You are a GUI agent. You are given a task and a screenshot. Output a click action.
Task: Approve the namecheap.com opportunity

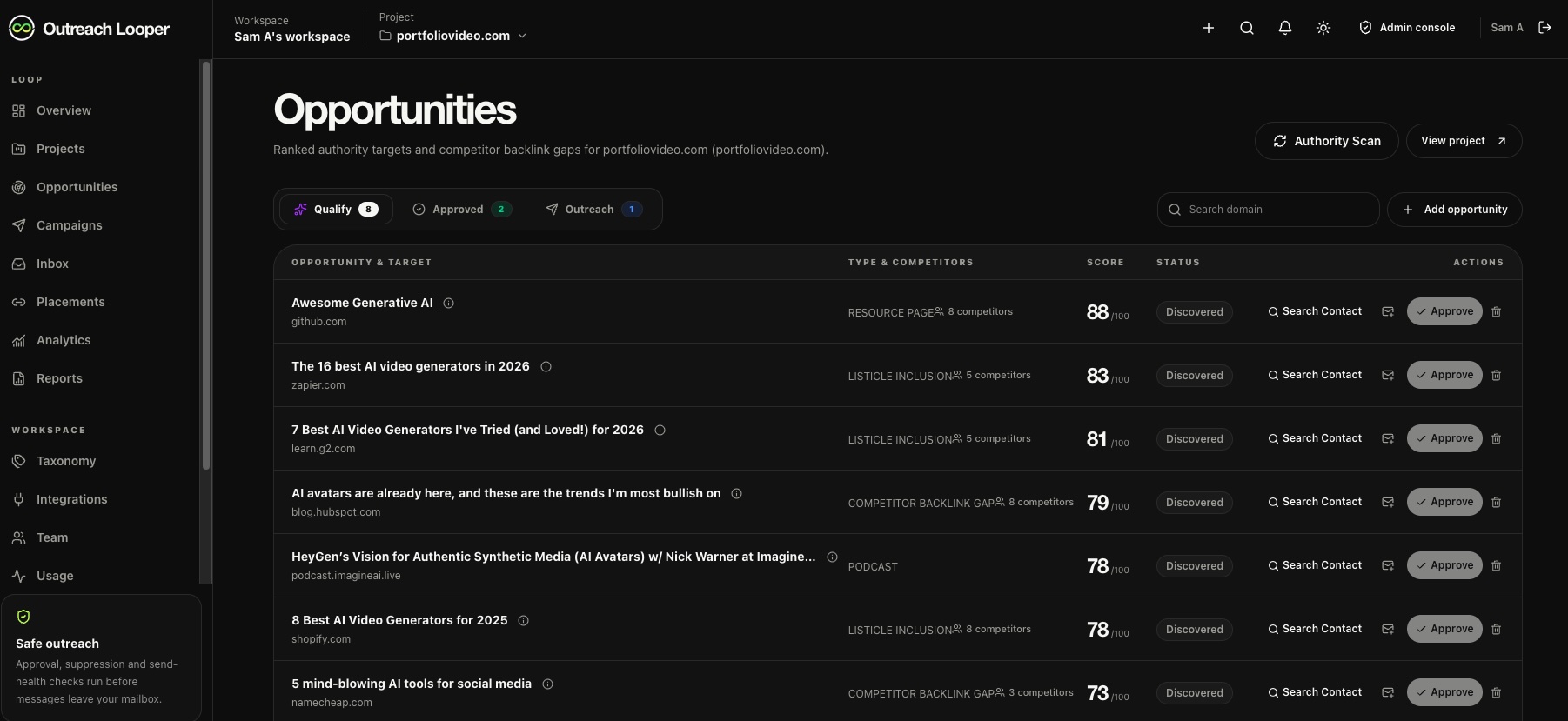pyautogui.click(x=1444, y=692)
